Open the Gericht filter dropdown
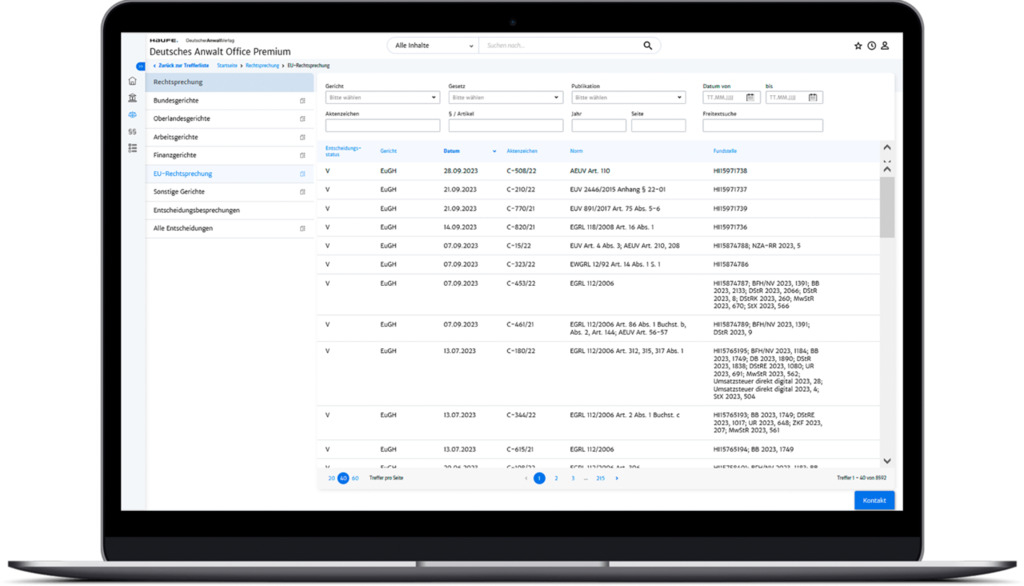This screenshot has height=586, width=1024. click(382, 97)
